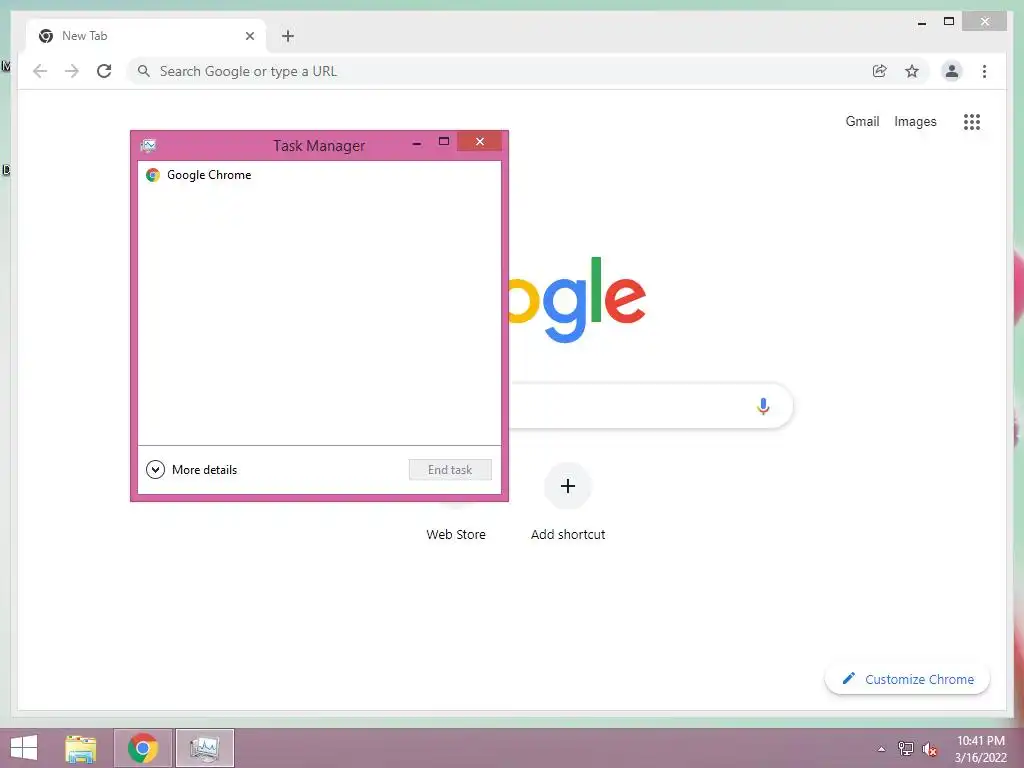Click the Task Manager title bar icon

coord(148,145)
